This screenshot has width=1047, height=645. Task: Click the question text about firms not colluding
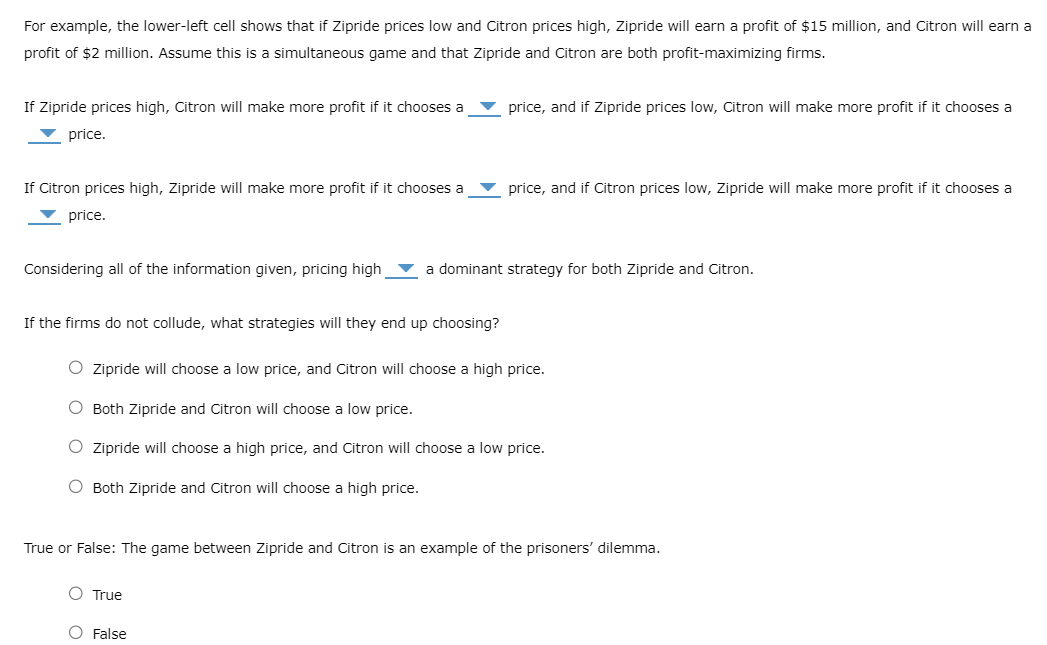coord(260,322)
